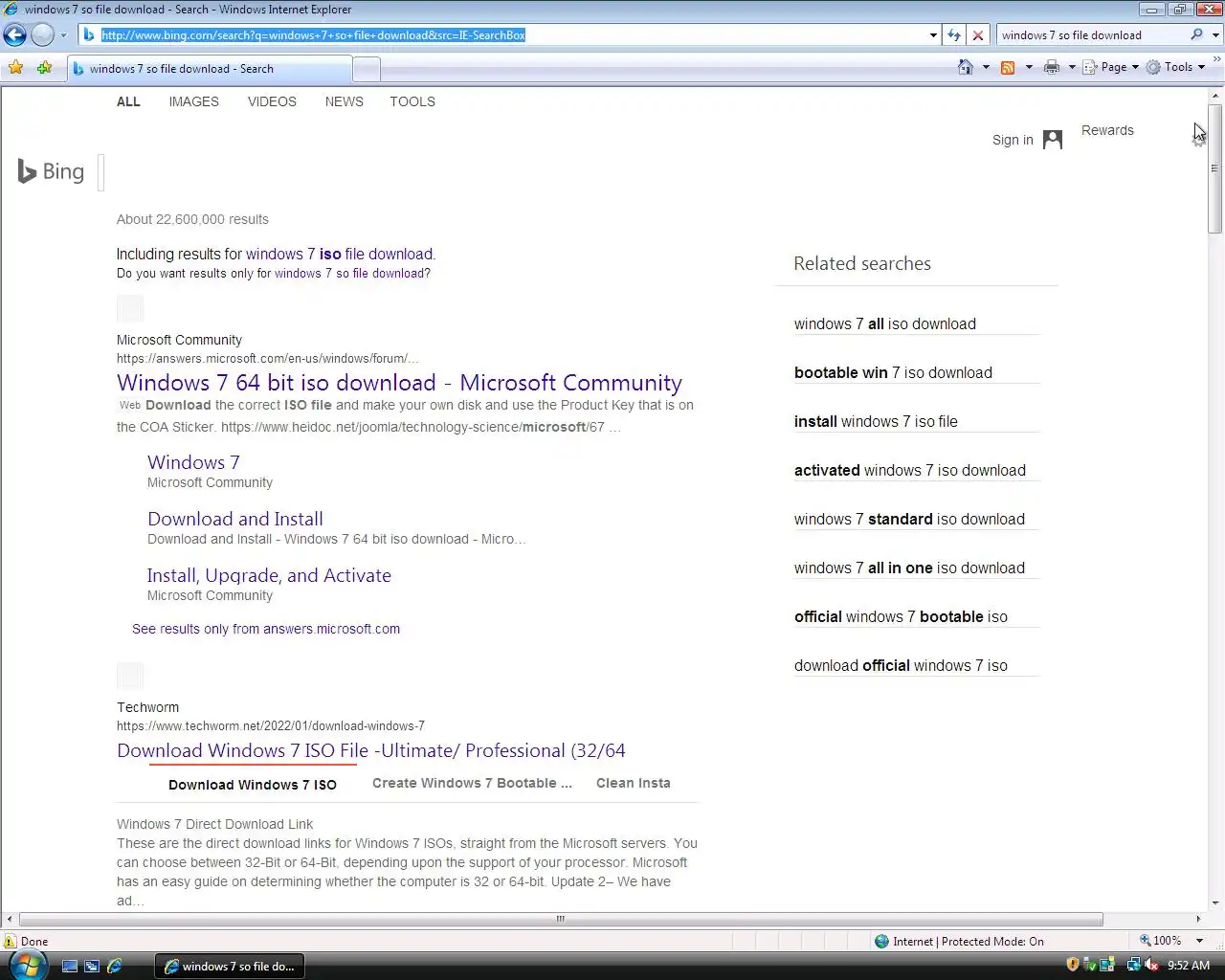Viewport: 1225px width, 980px height.
Task: Click 'windows 7 iso file download' suggestion link
Action: [x=339, y=254]
